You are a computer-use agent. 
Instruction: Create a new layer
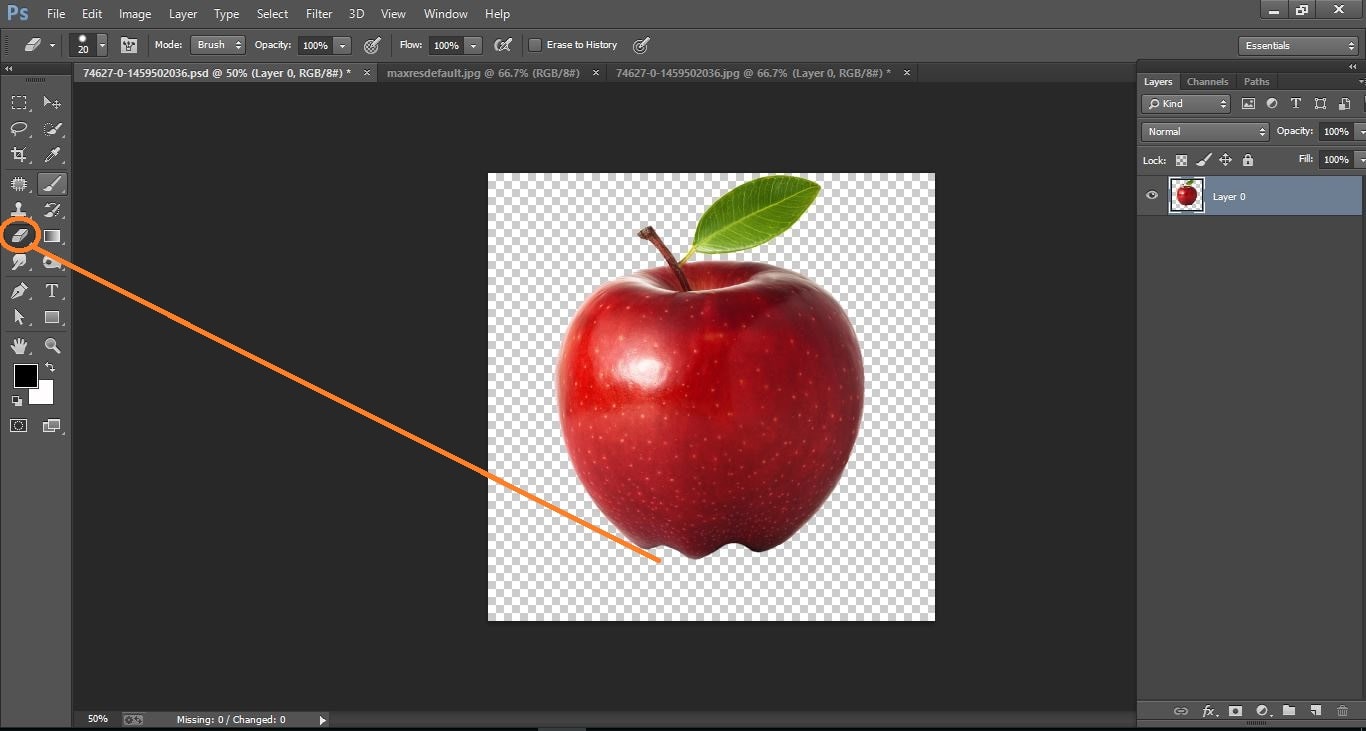(x=1315, y=711)
